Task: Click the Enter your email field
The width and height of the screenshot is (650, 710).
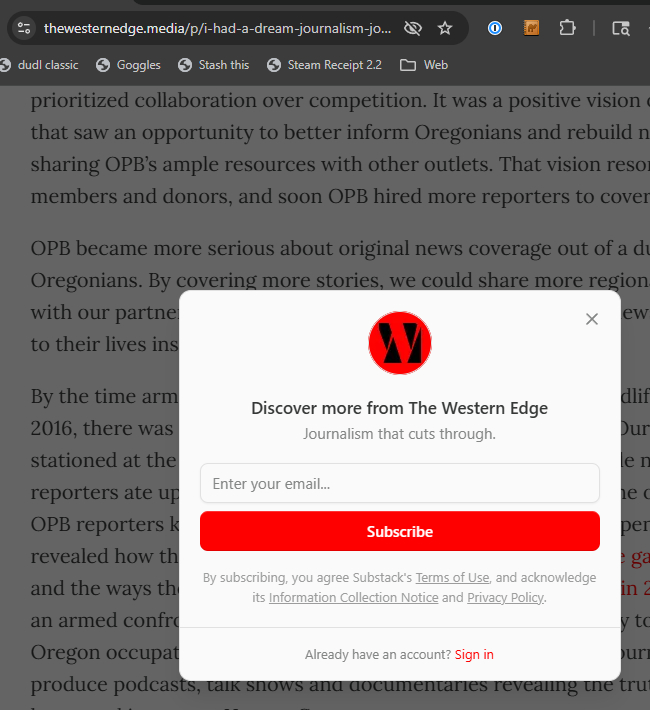Action: (x=400, y=484)
